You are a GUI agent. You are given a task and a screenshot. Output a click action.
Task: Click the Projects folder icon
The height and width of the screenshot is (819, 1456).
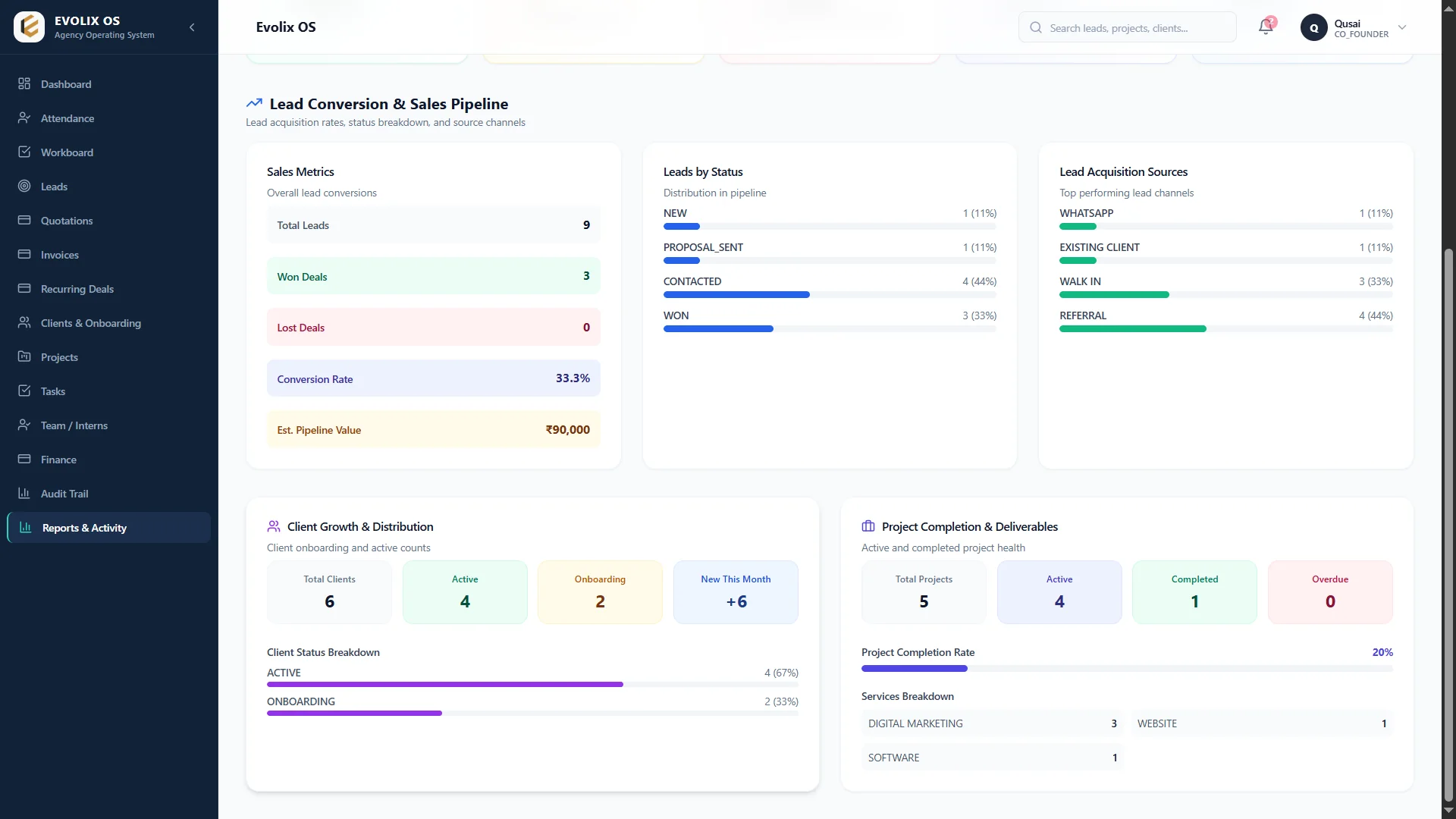pyautogui.click(x=24, y=356)
